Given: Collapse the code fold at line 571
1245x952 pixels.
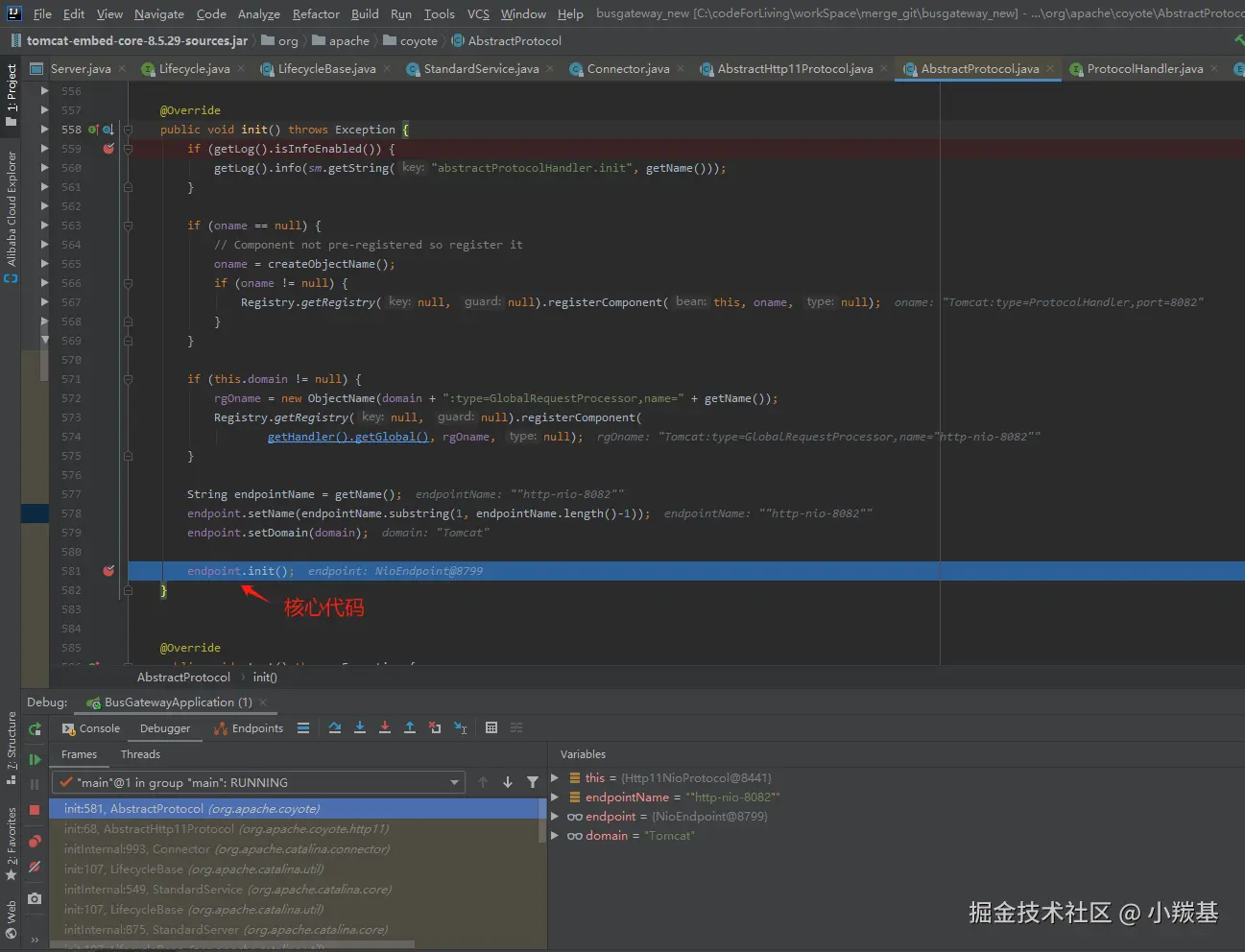Looking at the screenshot, I should [128, 379].
